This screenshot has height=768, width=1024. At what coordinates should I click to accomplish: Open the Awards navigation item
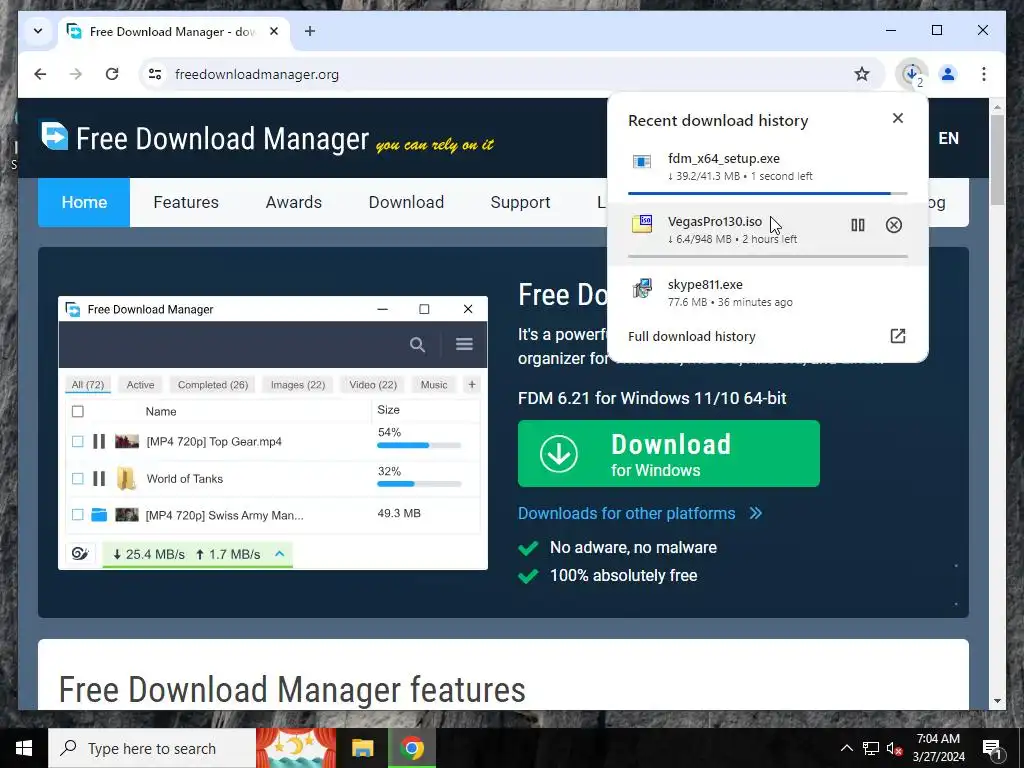coord(294,202)
